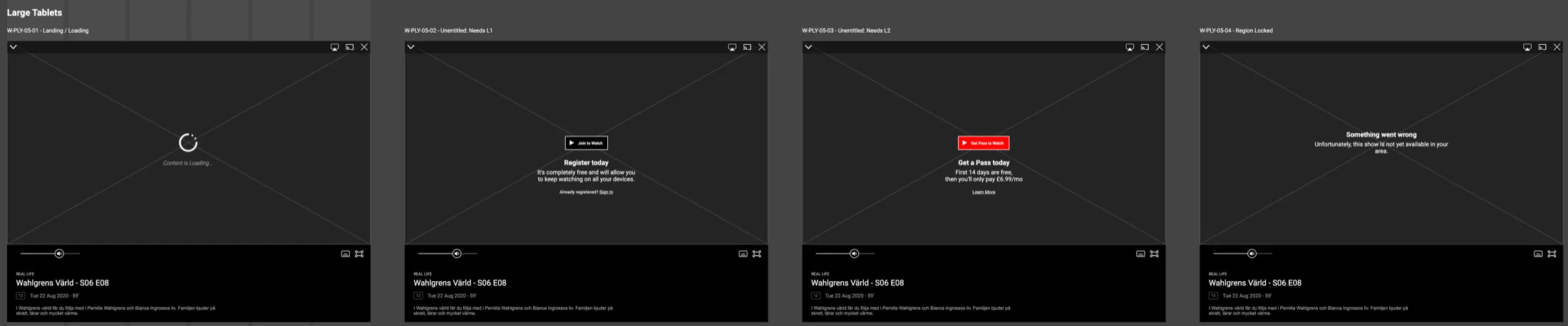Image resolution: width=1568 pixels, height=326 pixels.
Task: Click the show title in the Needs L2 player
Action: [x=858, y=283]
